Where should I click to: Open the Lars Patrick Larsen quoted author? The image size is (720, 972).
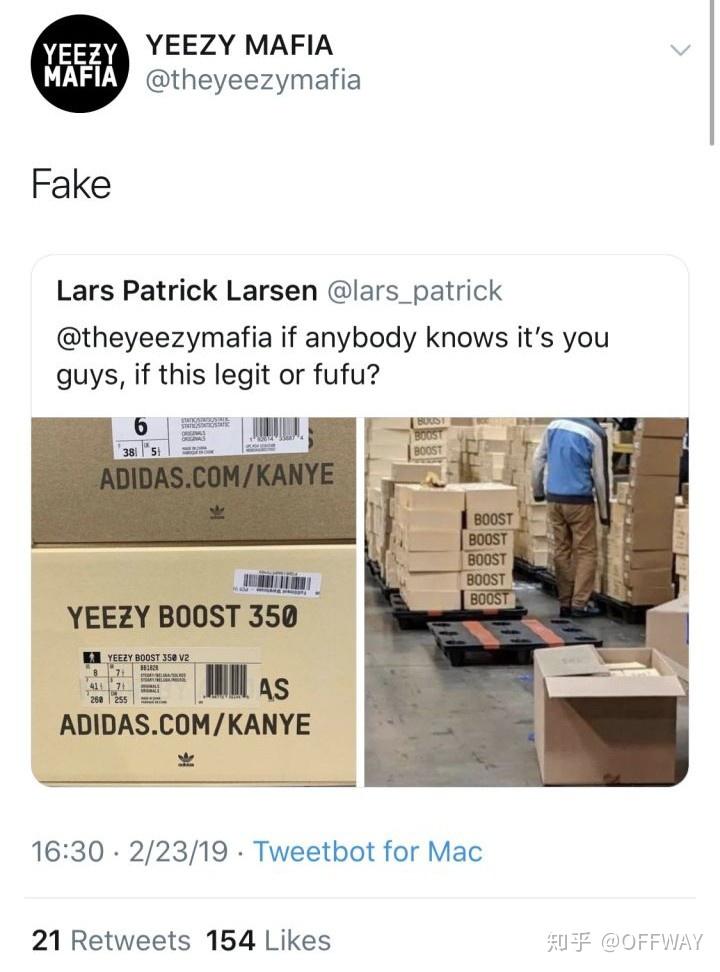click(187, 291)
